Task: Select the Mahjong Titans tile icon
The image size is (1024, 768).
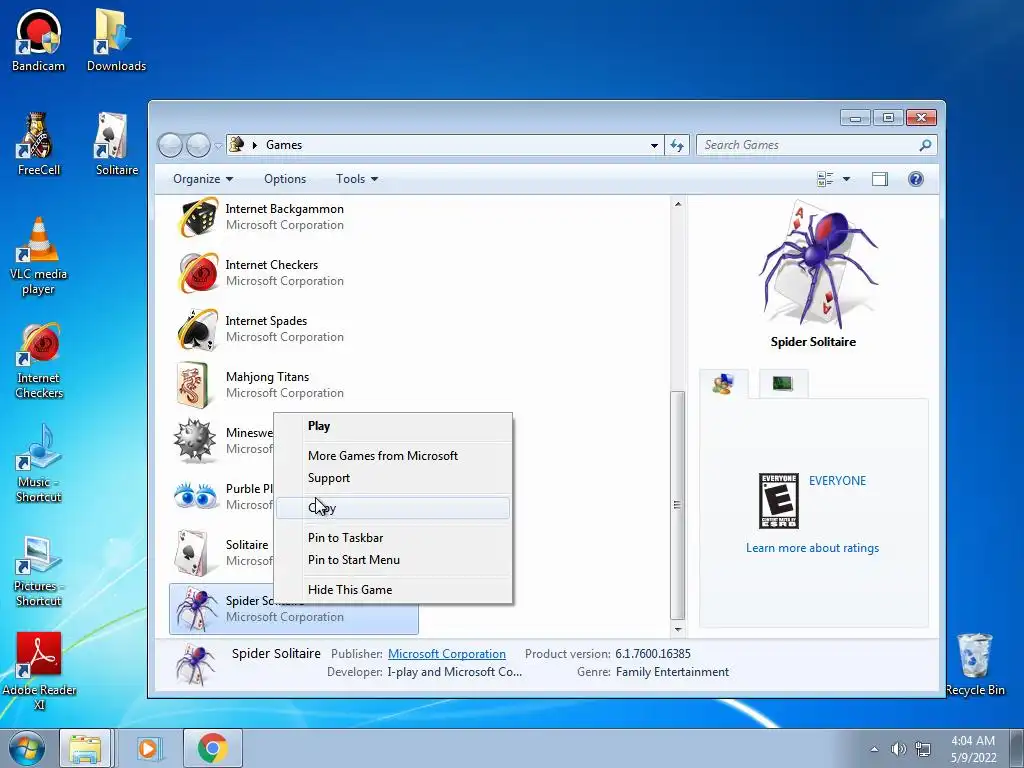Action: pos(193,385)
